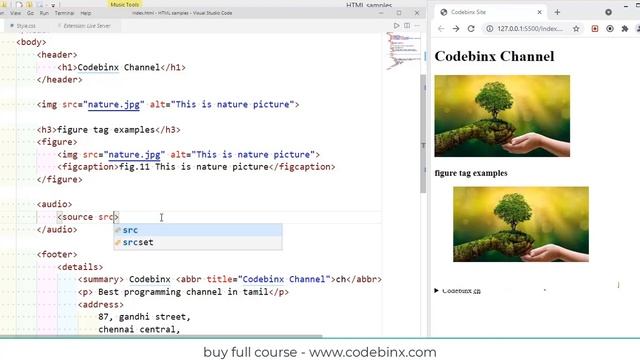Bookmark this page with the star icon
Screen dimensions: 640x360
[x=576, y=29]
